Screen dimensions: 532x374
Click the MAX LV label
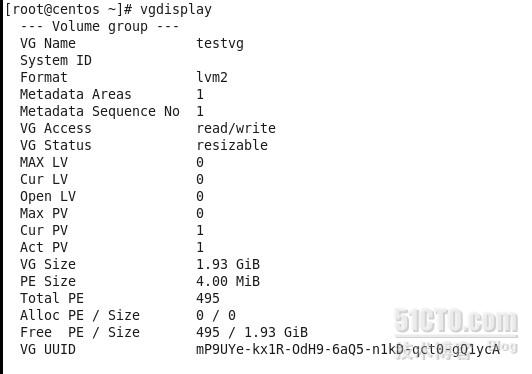point(44,162)
